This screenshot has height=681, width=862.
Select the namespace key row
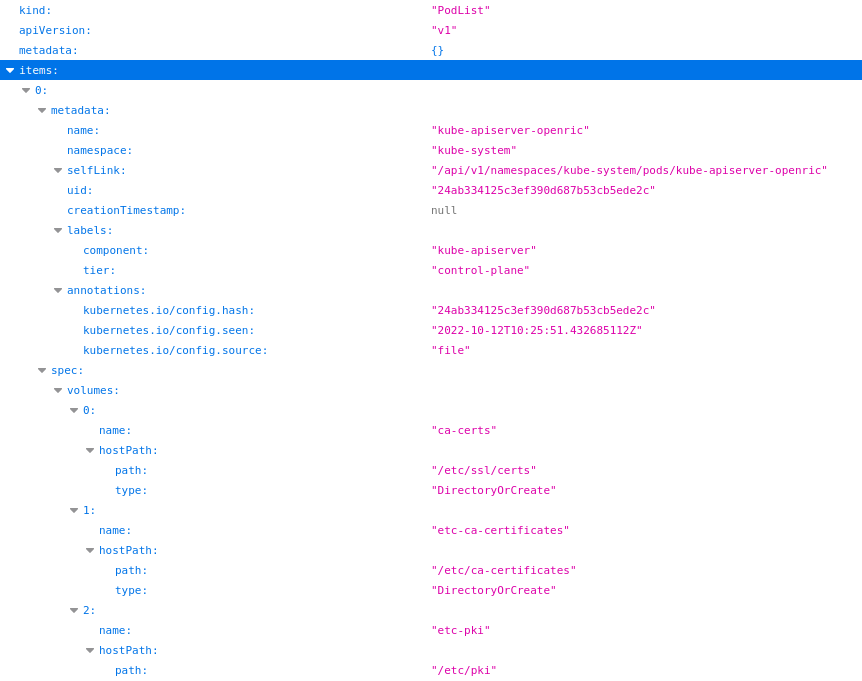coord(100,151)
